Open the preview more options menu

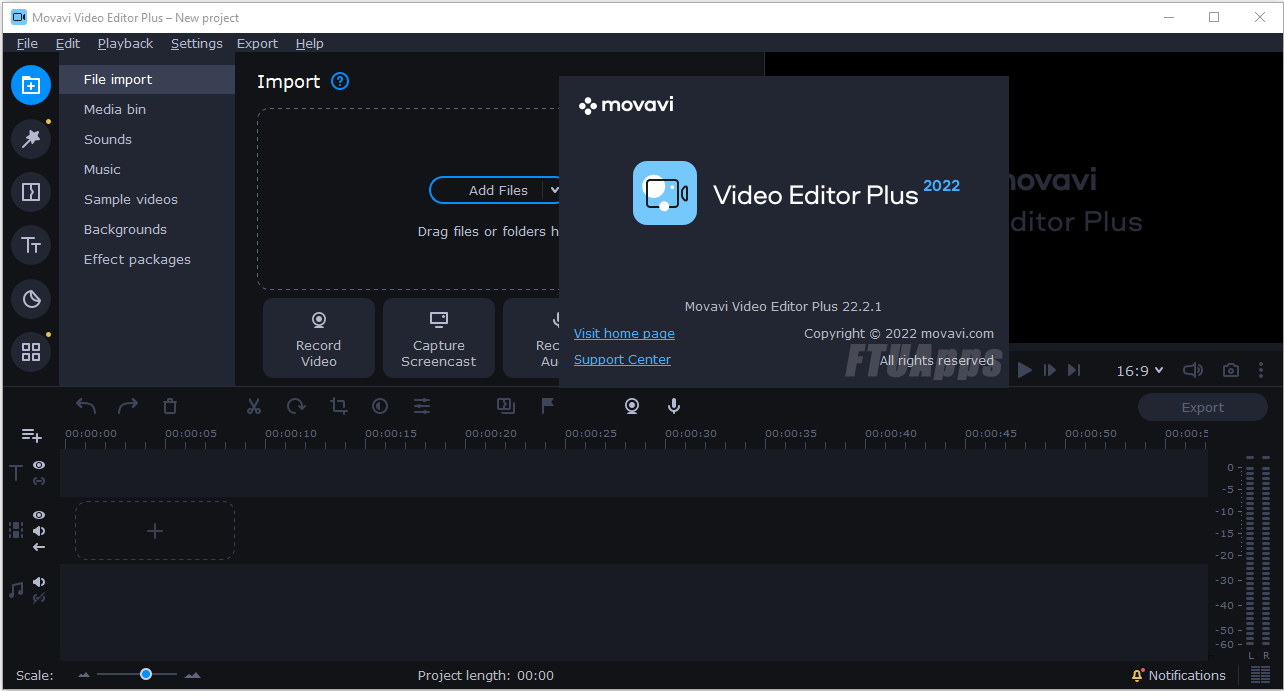click(x=1261, y=370)
